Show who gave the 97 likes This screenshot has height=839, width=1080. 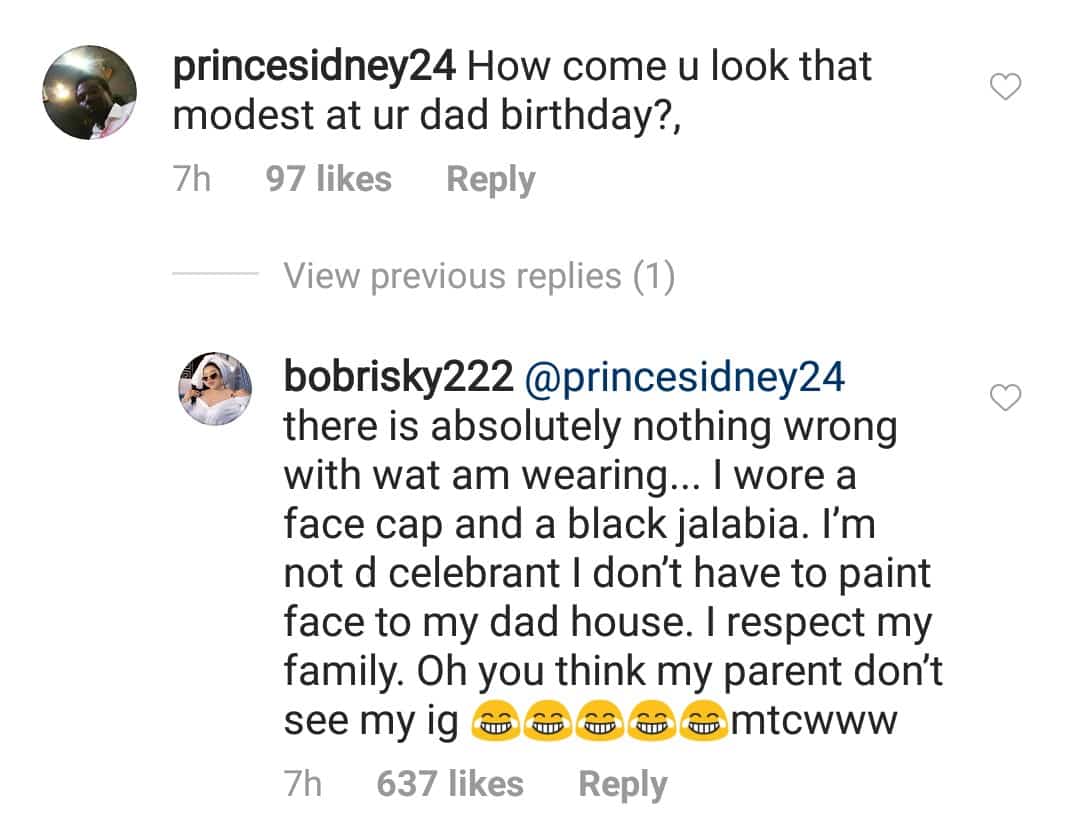coord(329,179)
